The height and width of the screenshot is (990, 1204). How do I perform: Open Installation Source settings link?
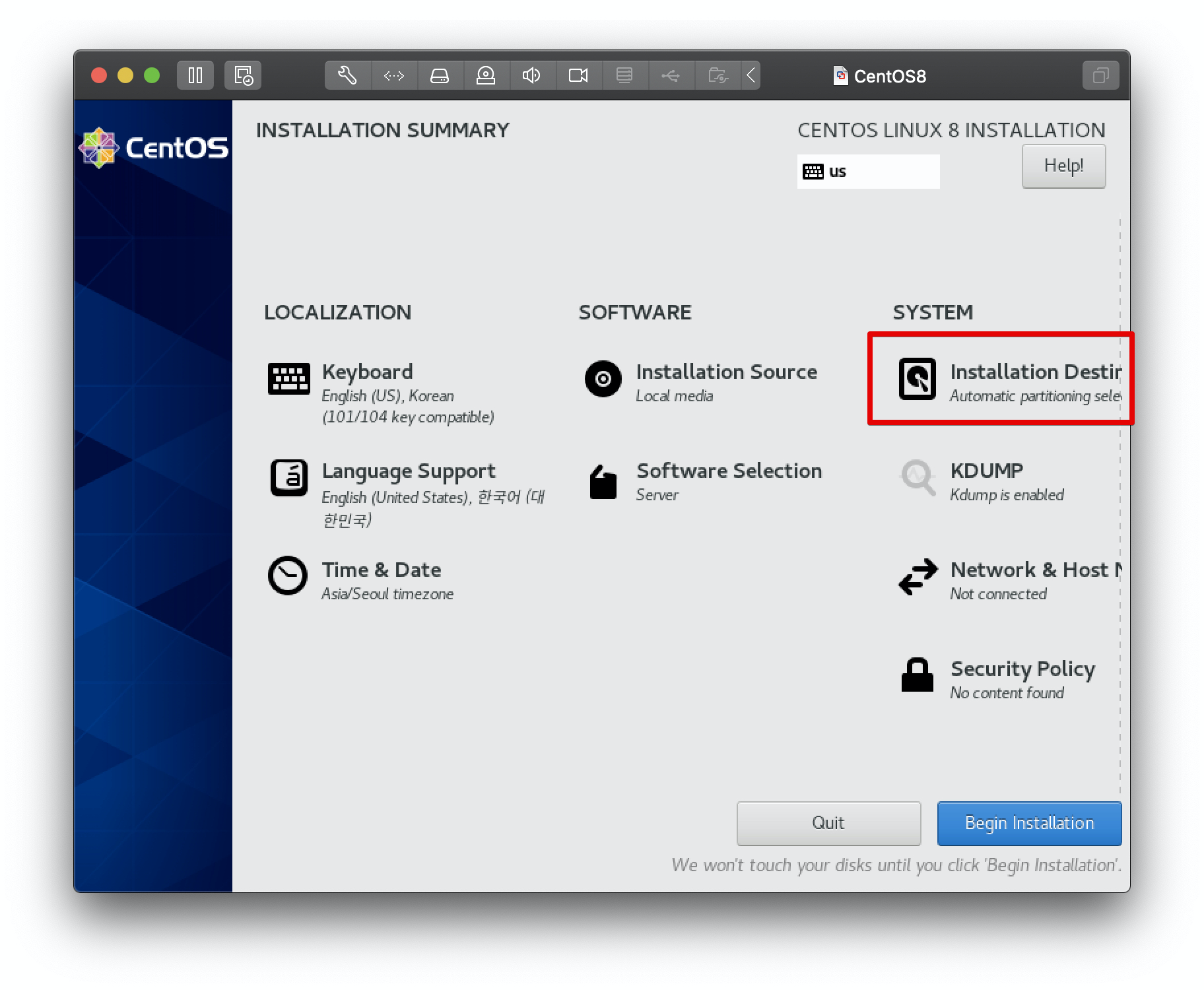(x=726, y=372)
